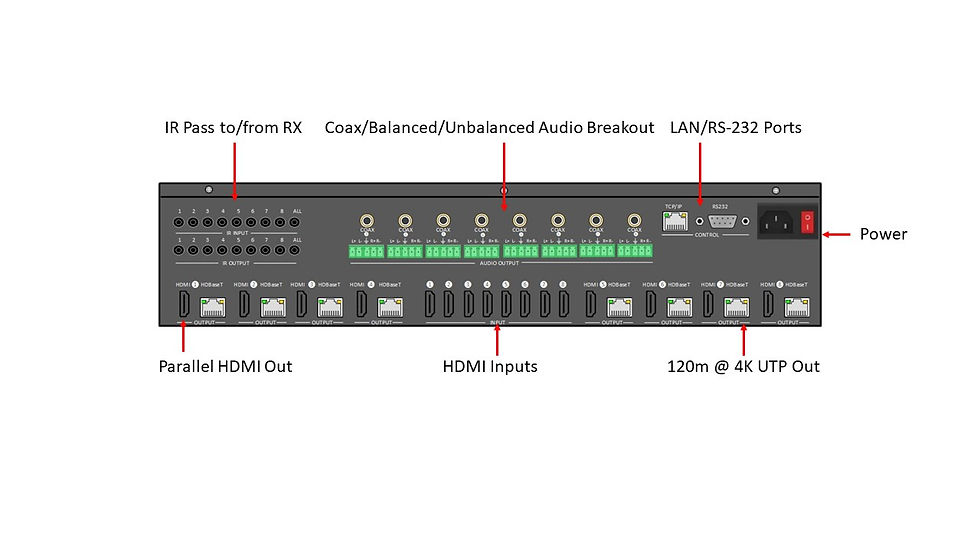980x551 pixels.
Task: Click the AC power inlet socket
Action: point(776,222)
